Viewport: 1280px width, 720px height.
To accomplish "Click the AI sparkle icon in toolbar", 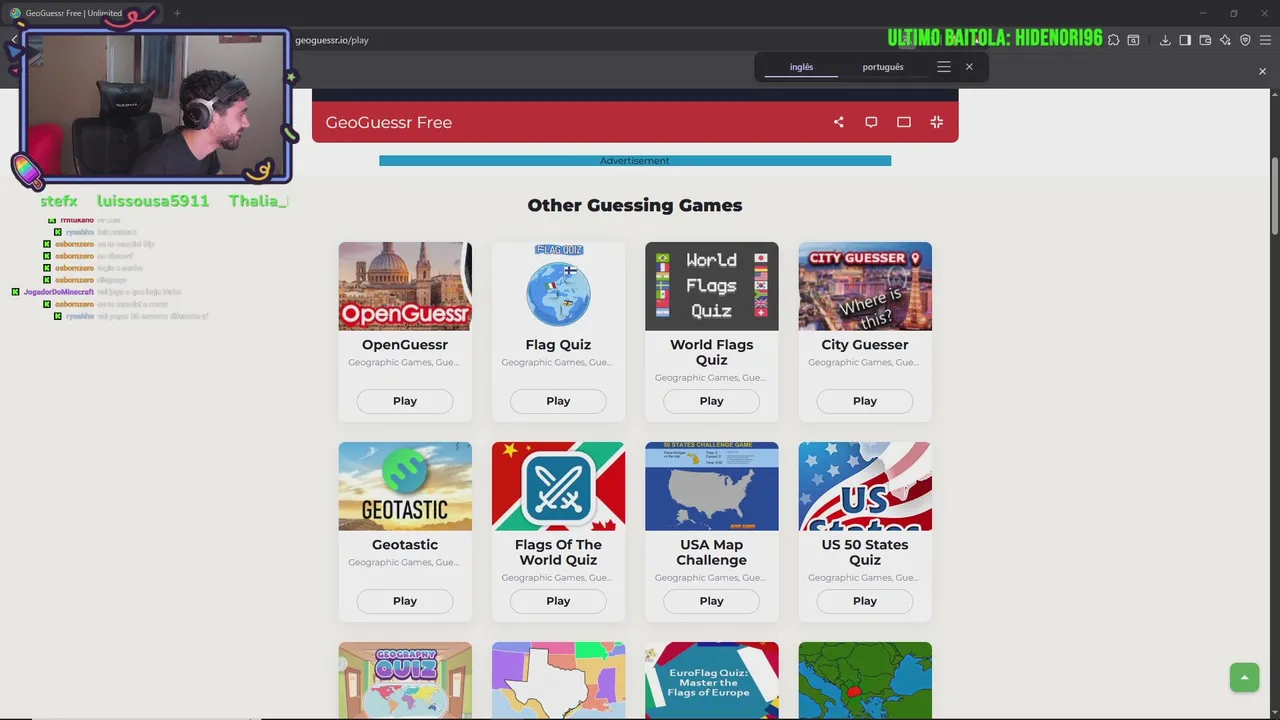I will coord(1225,40).
